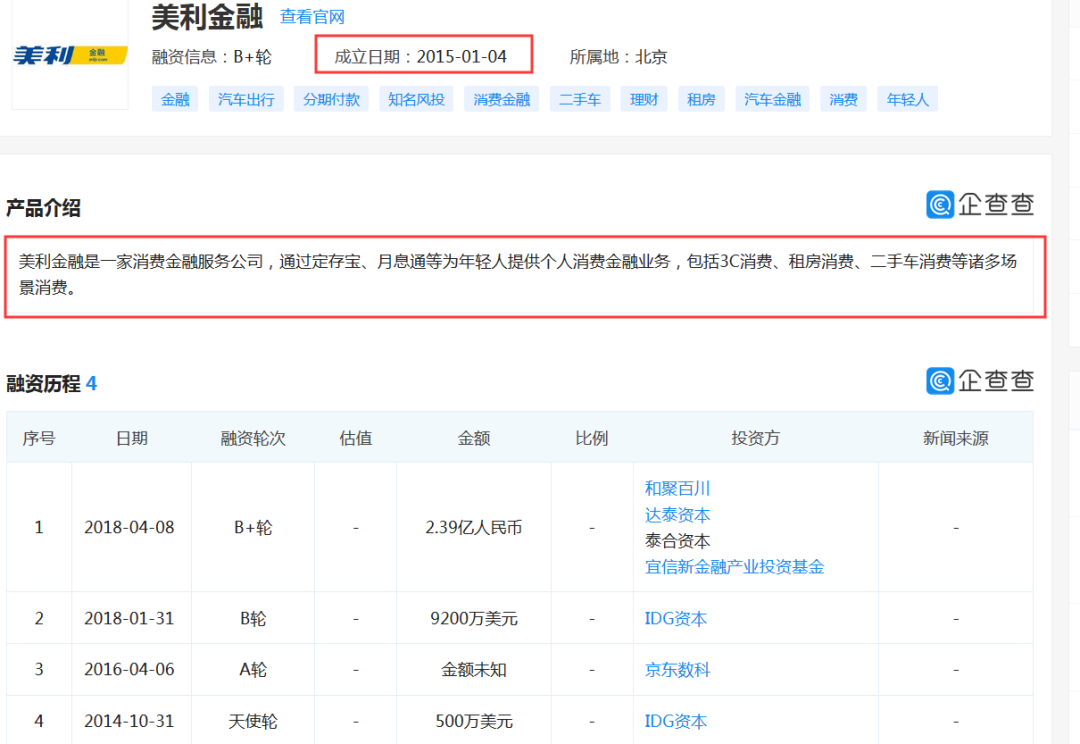Click the 融资信息:B+轮 text in the header
Viewport: 1080px width, 744px height.
click(211, 56)
